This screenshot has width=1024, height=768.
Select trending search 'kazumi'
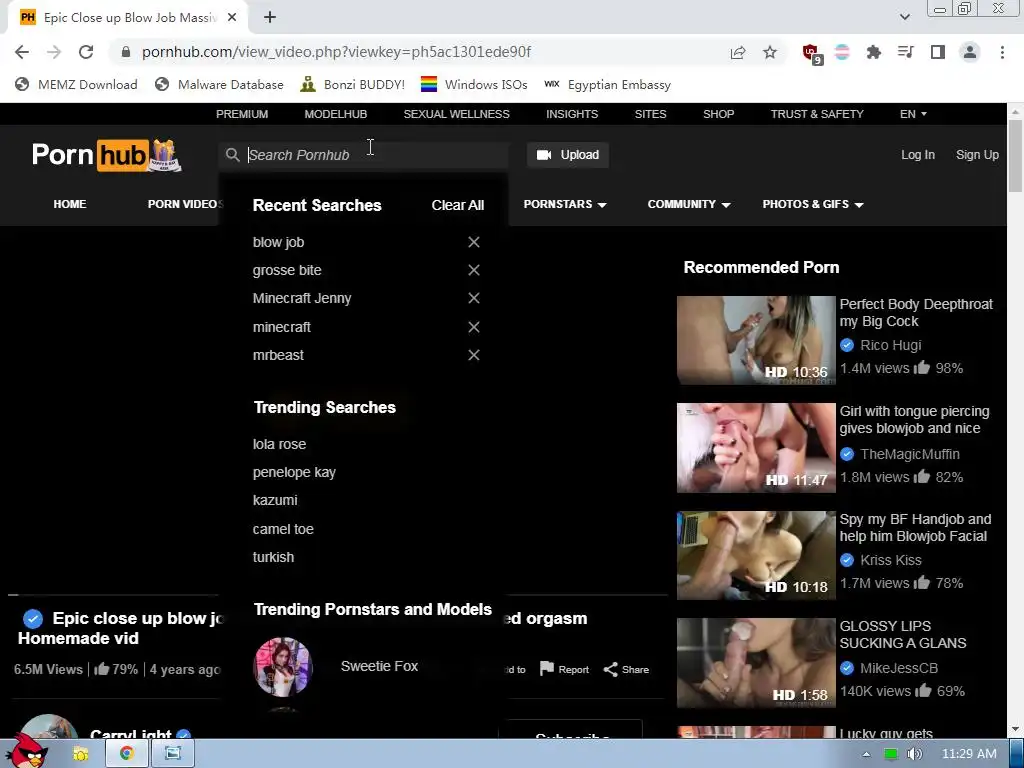[275, 500]
